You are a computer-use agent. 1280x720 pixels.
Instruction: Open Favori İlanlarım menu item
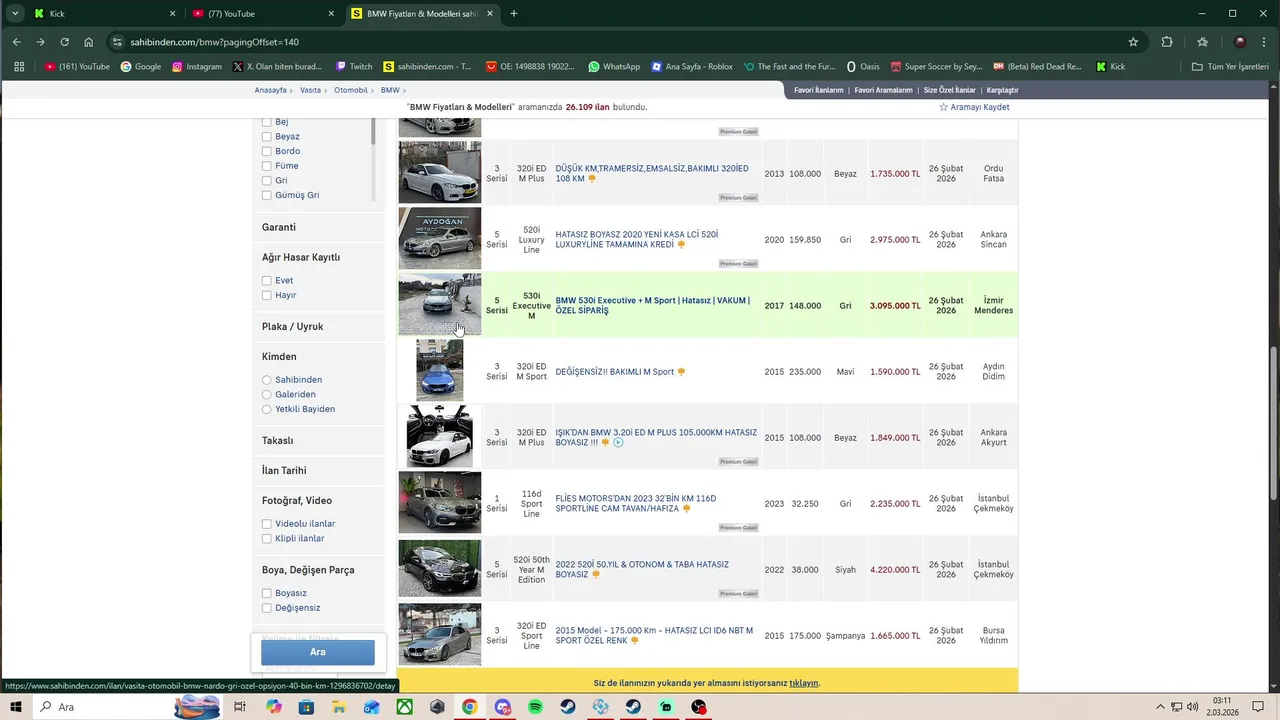[819, 90]
